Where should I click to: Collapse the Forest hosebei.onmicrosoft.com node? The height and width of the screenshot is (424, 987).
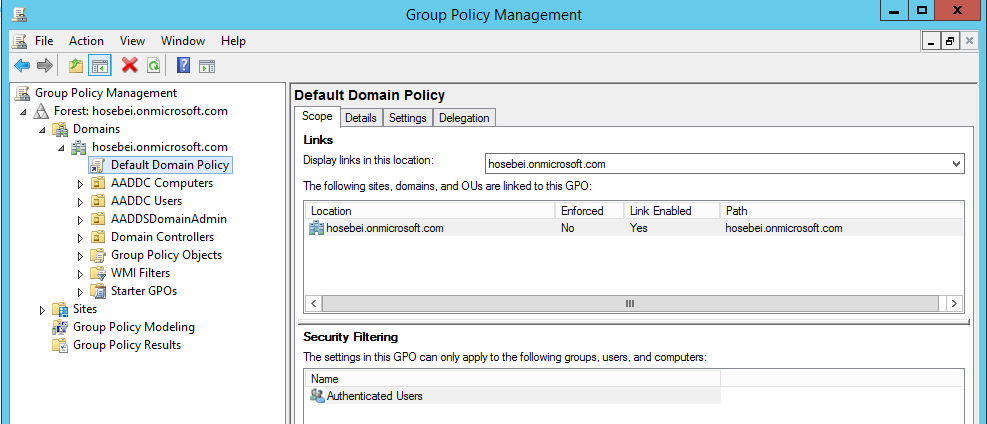coord(23,112)
